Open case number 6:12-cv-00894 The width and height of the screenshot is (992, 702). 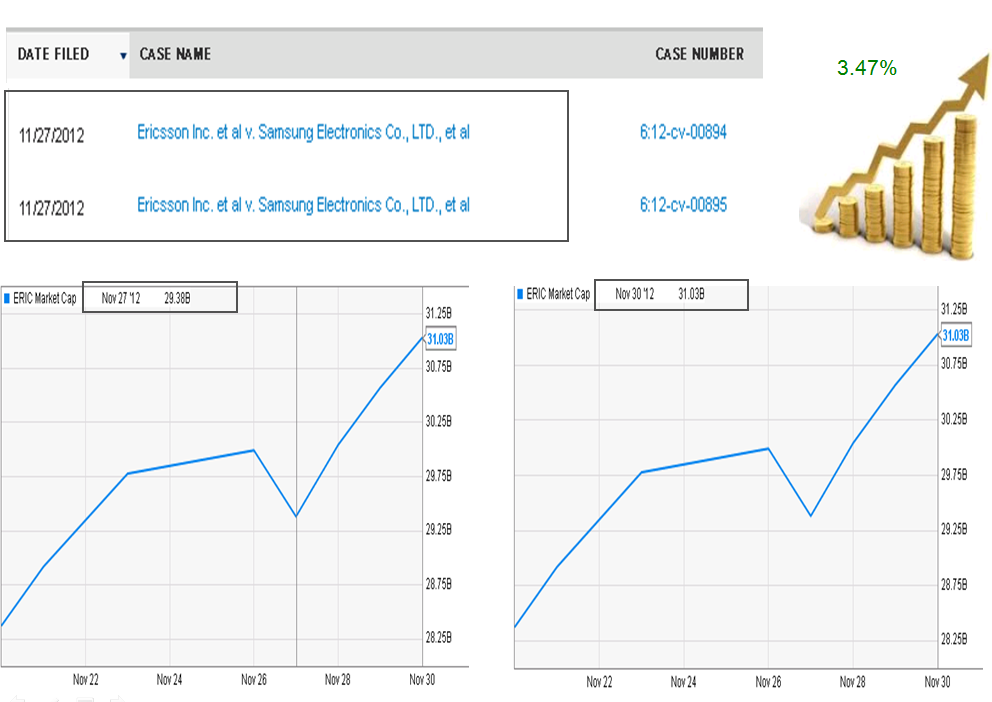click(x=683, y=132)
